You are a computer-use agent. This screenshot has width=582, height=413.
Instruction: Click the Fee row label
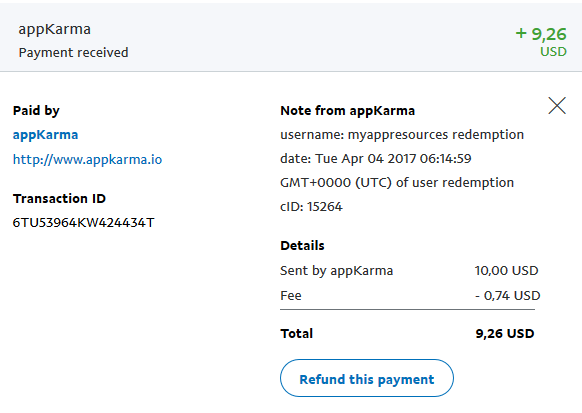(x=291, y=296)
